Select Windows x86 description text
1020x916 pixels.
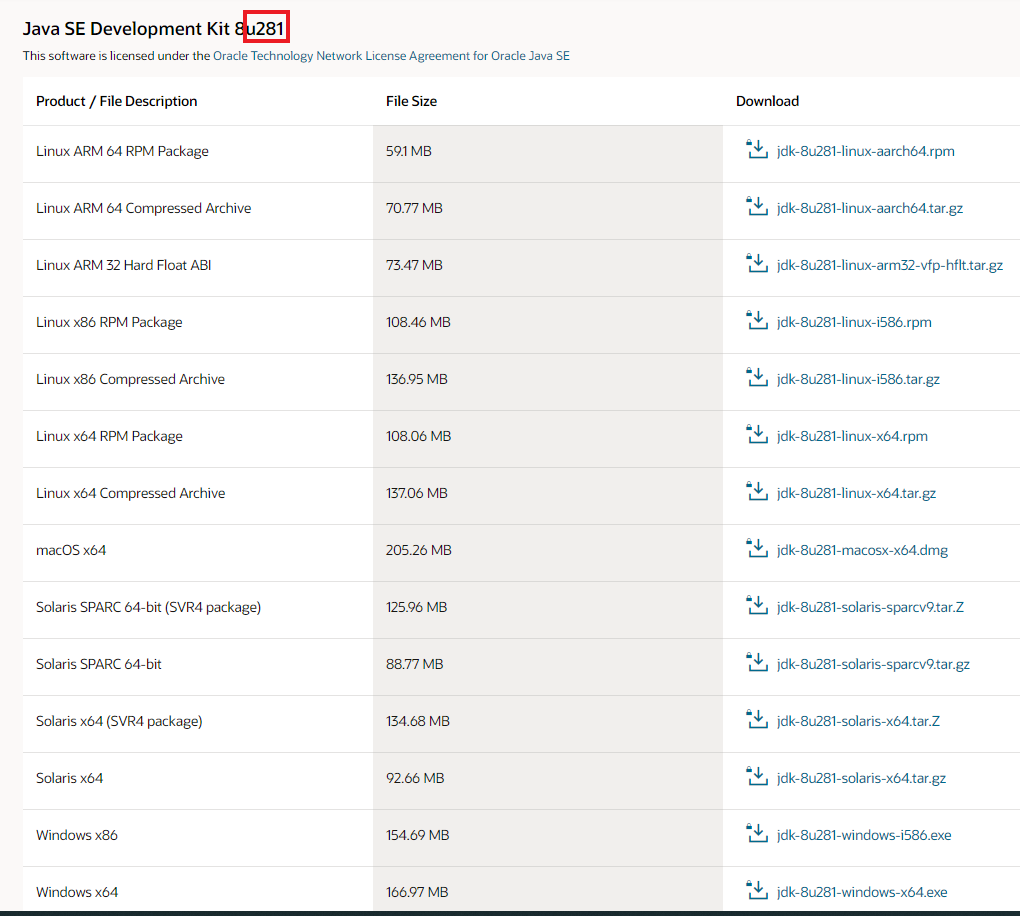coord(77,835)
